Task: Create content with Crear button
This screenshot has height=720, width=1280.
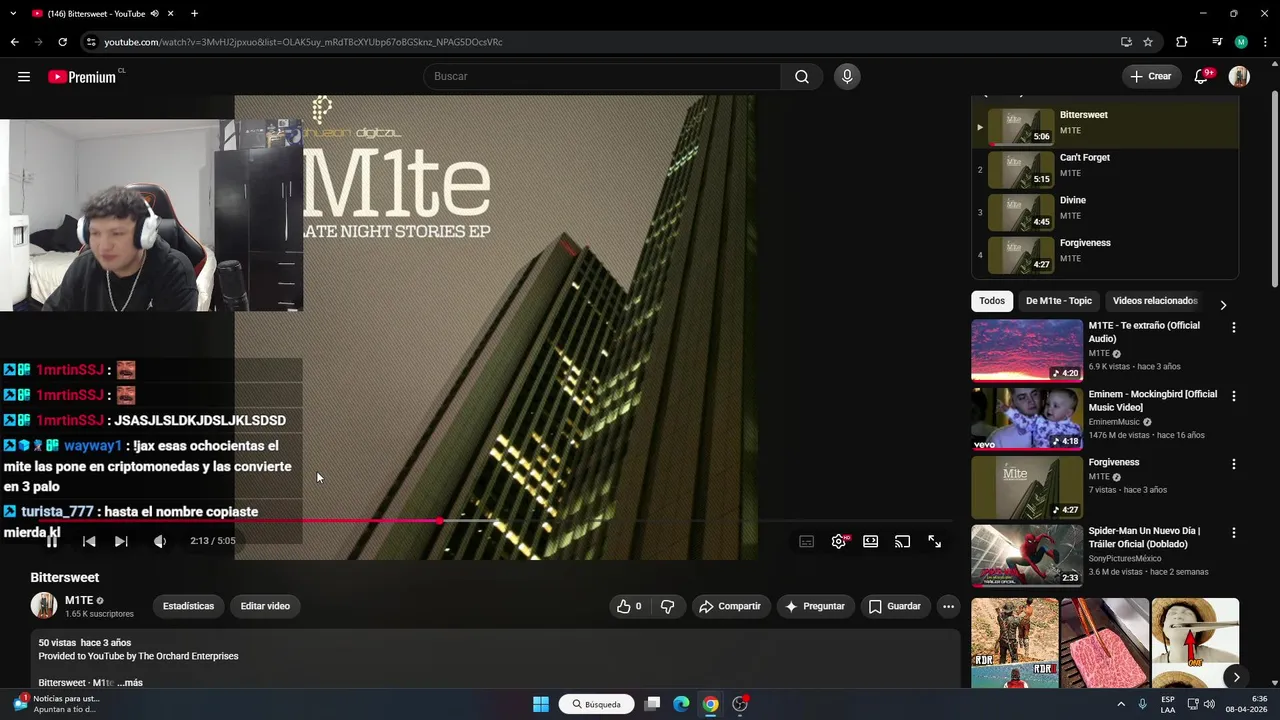Action: (1151, 77)
